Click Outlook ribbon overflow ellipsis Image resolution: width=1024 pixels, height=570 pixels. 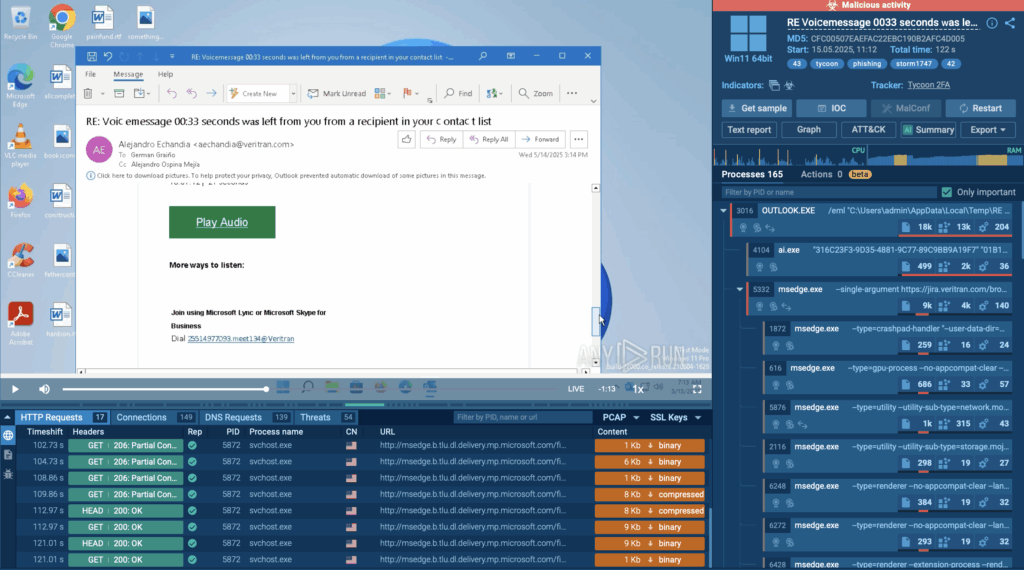(572, 93)
